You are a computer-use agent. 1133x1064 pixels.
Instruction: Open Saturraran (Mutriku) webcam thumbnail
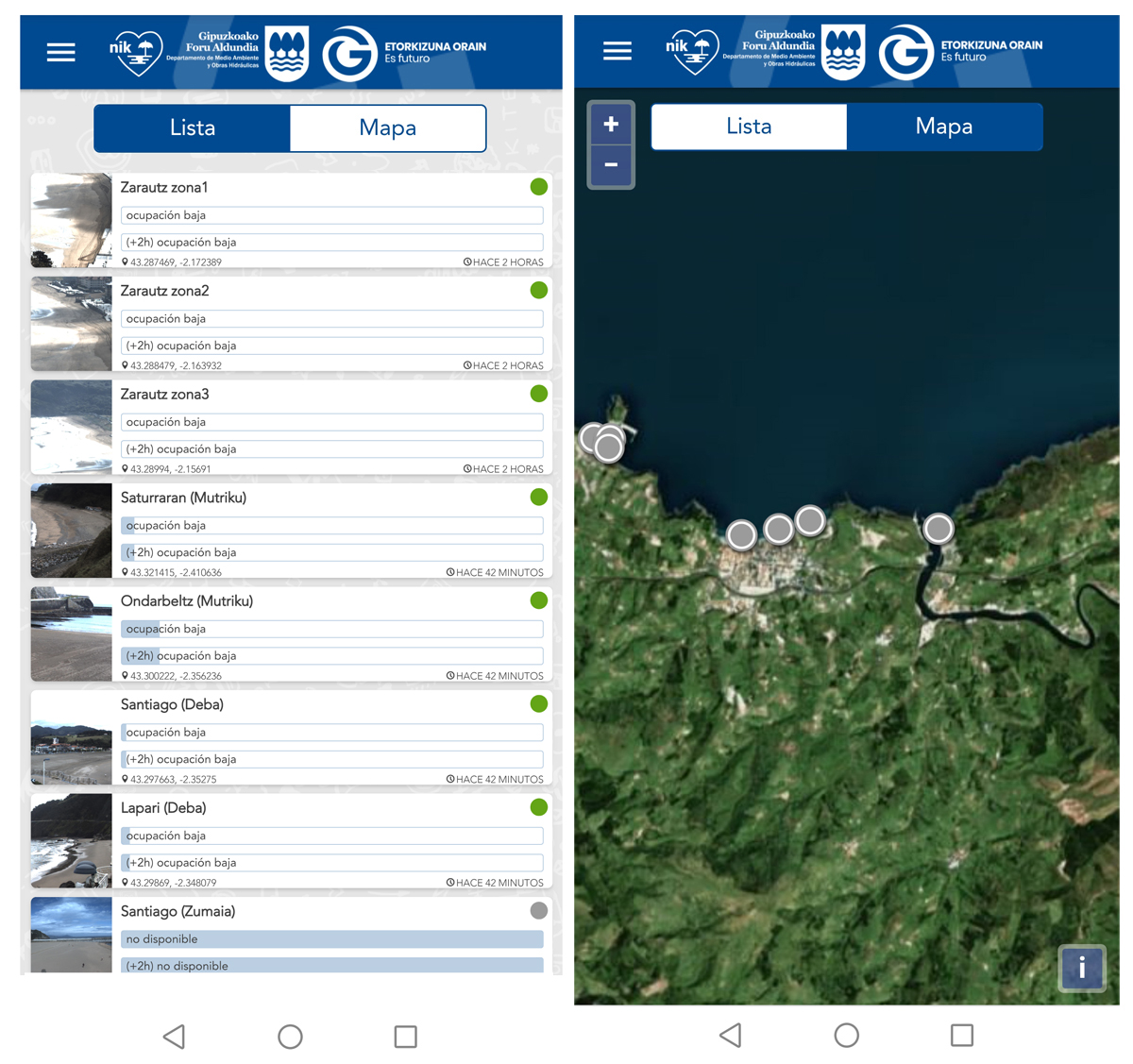(x=72, y=531)
